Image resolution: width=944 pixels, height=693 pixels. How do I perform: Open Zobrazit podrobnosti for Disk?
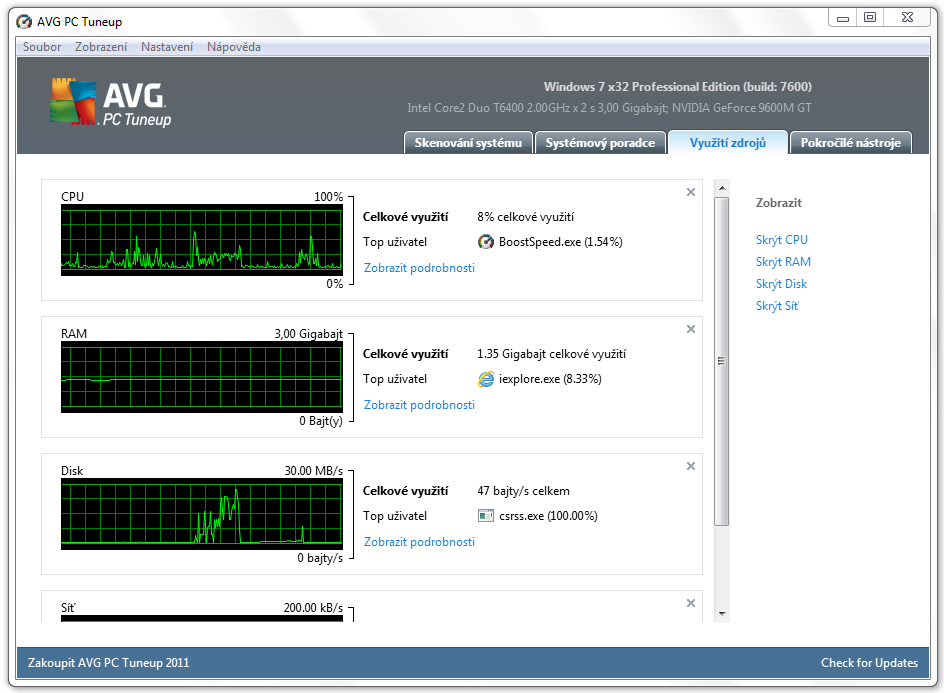click(x=419, y=542)
